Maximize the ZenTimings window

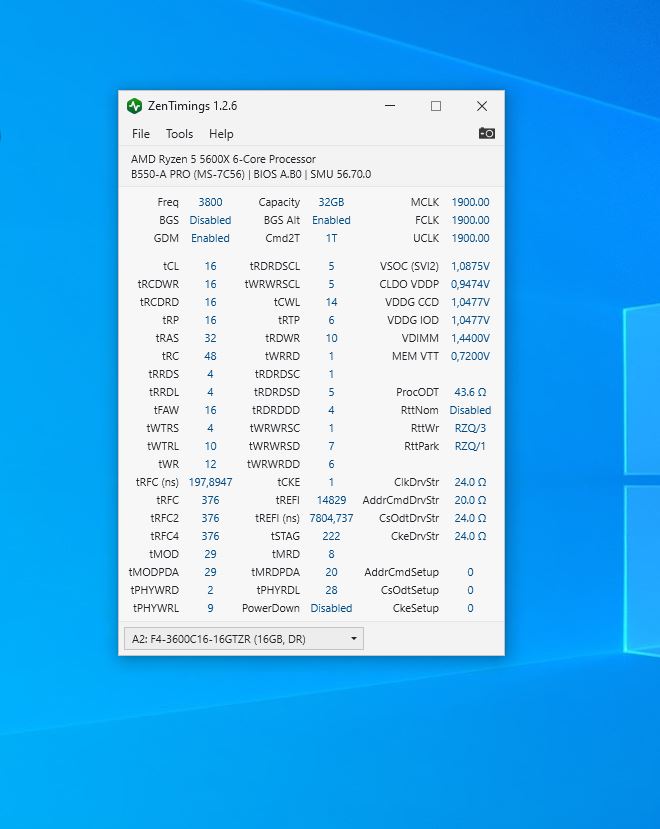pyautogui.click(x=436, y=106)
